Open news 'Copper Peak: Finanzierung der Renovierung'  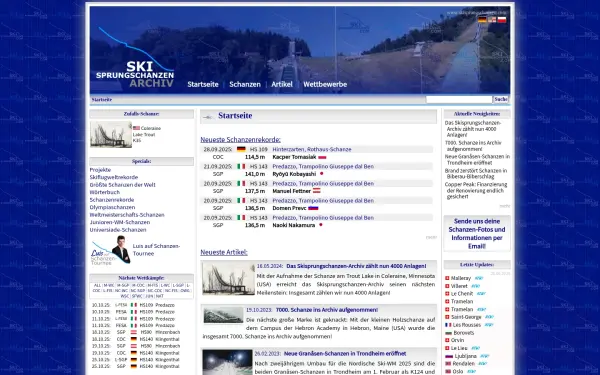point(477,190)
